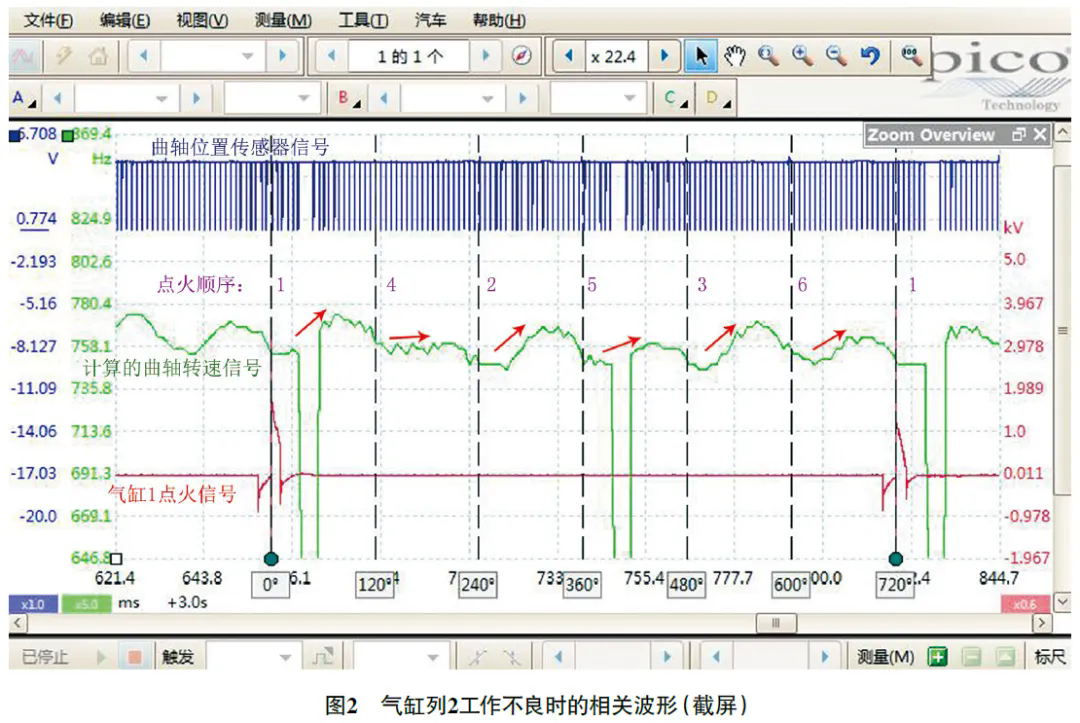Select falling edge trigger icon
This screenshot has width=1080, height=723.
tap(511, 657)
